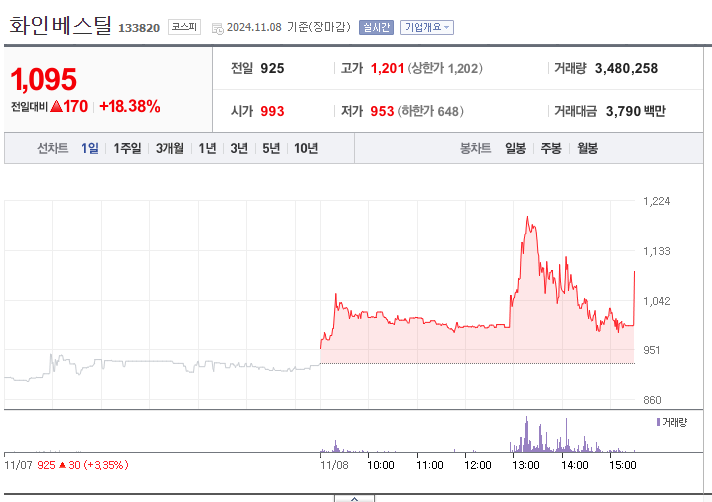Click the 12:00 time axis label
Image resolution: width=712 pixels, height=502 pixels.
(x=478, y=465)
